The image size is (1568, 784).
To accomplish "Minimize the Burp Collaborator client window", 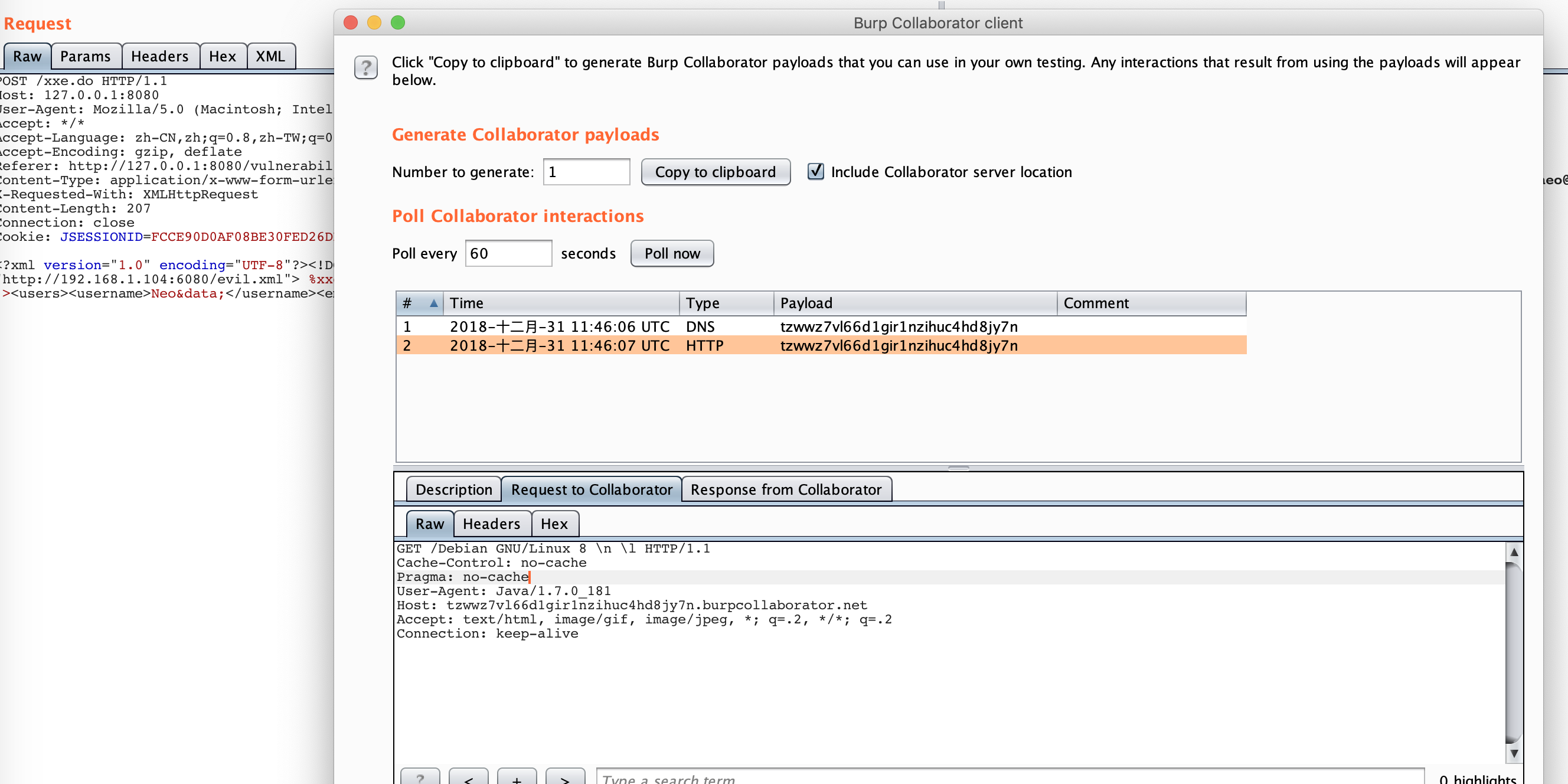I will coord(374,22).
